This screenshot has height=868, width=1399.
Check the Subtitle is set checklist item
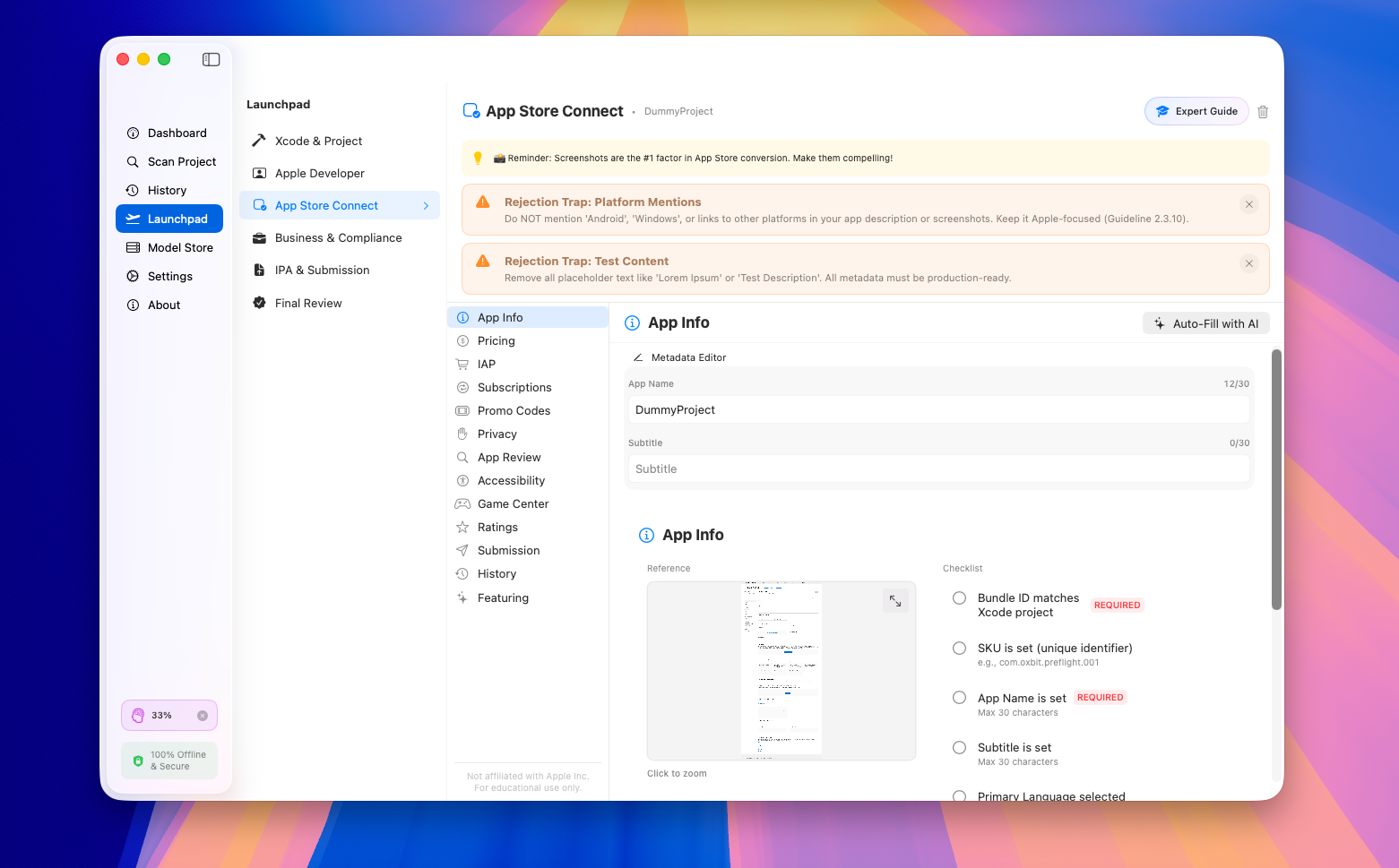coord(959,747)
